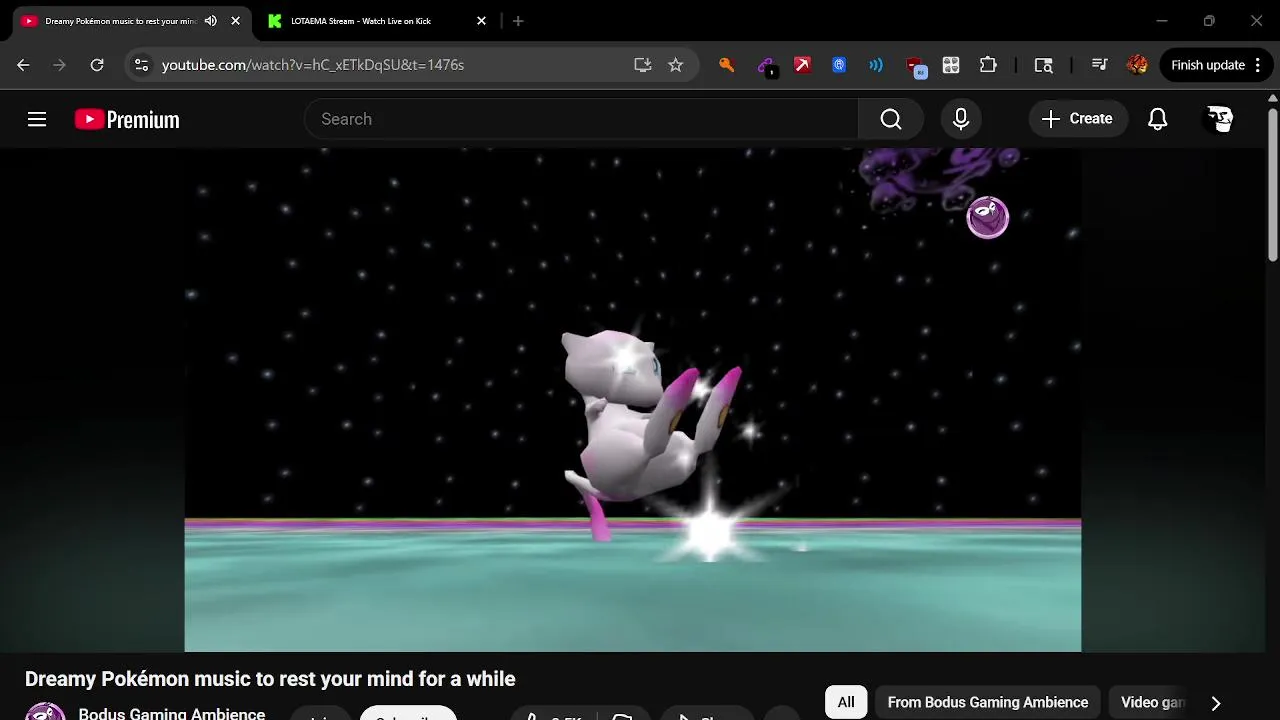Open the orange key extension
This screenshot has height=720, width=1280.
[x=727, y=65]
